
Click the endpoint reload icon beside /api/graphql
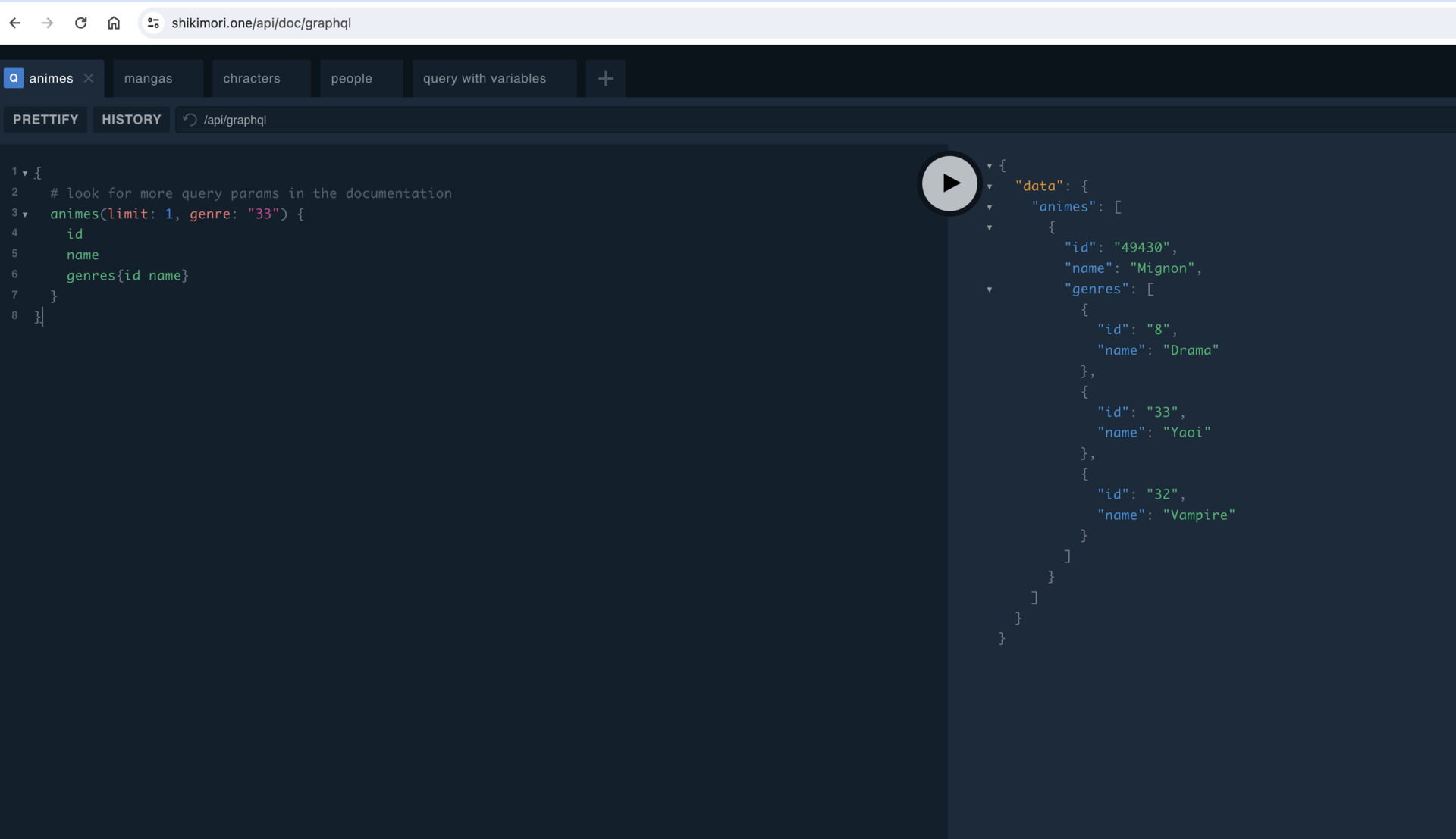pos(190,120)
